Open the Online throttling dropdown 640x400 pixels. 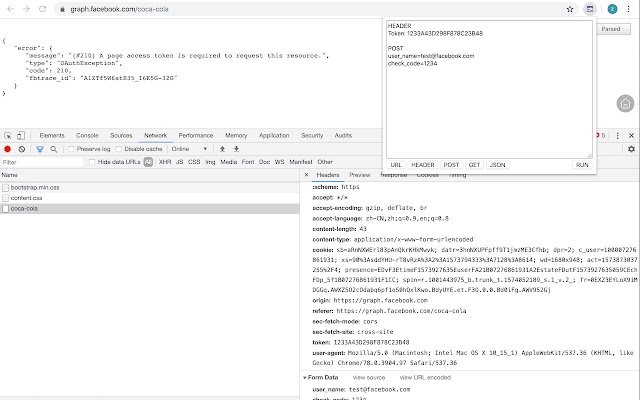click(x=189, y=149)
